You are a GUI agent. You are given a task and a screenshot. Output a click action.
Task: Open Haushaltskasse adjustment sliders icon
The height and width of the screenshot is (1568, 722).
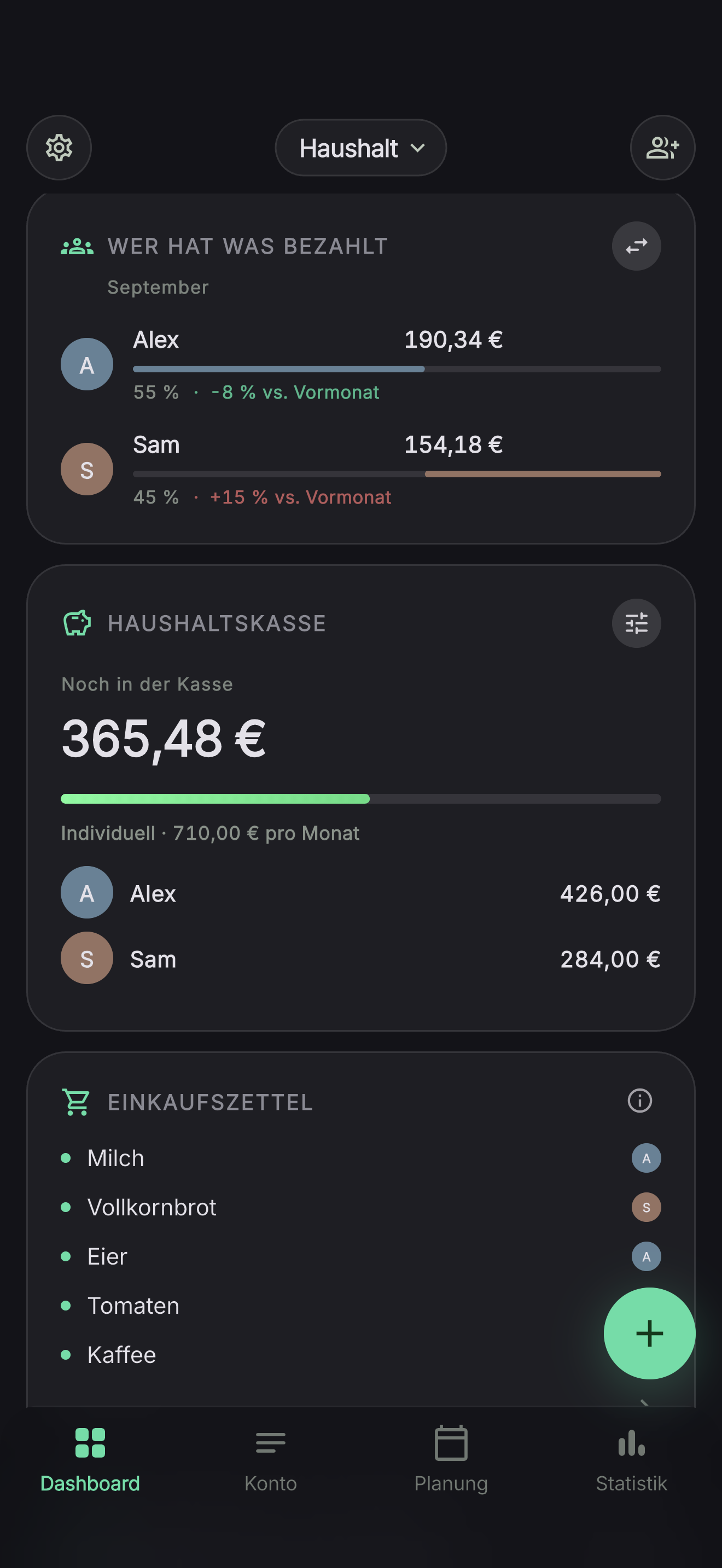[636, 623]
